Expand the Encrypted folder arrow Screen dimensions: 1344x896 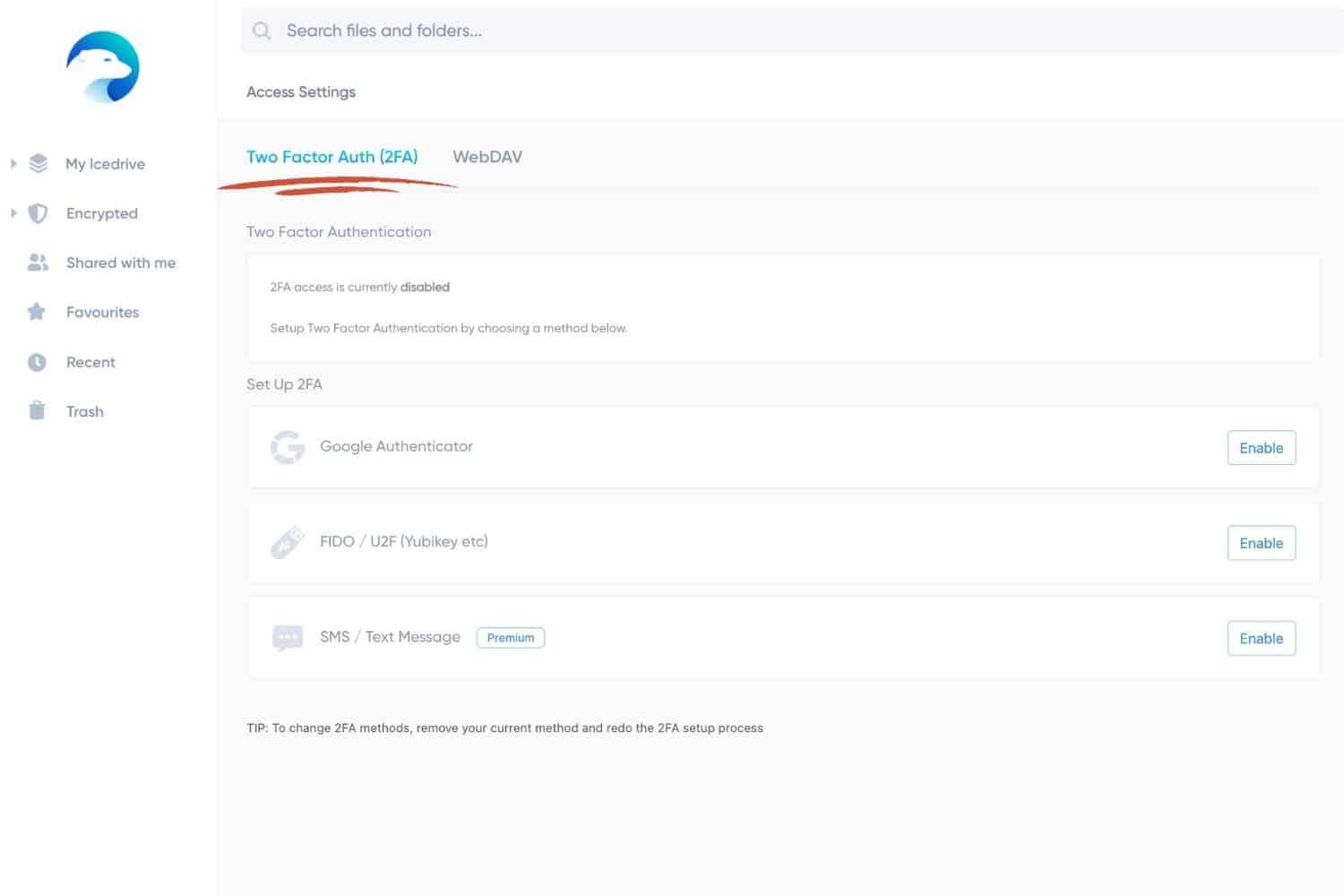[13, 213]
